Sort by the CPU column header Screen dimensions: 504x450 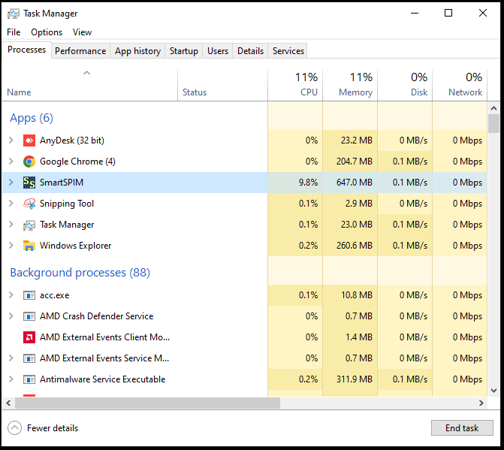coord(295,85)
